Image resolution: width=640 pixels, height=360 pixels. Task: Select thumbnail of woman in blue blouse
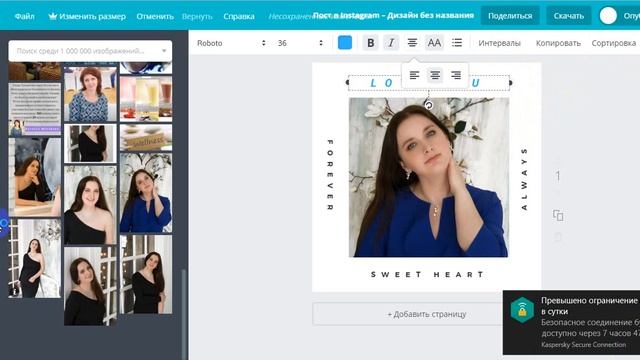pyautogui.click(x=146, y=193)
